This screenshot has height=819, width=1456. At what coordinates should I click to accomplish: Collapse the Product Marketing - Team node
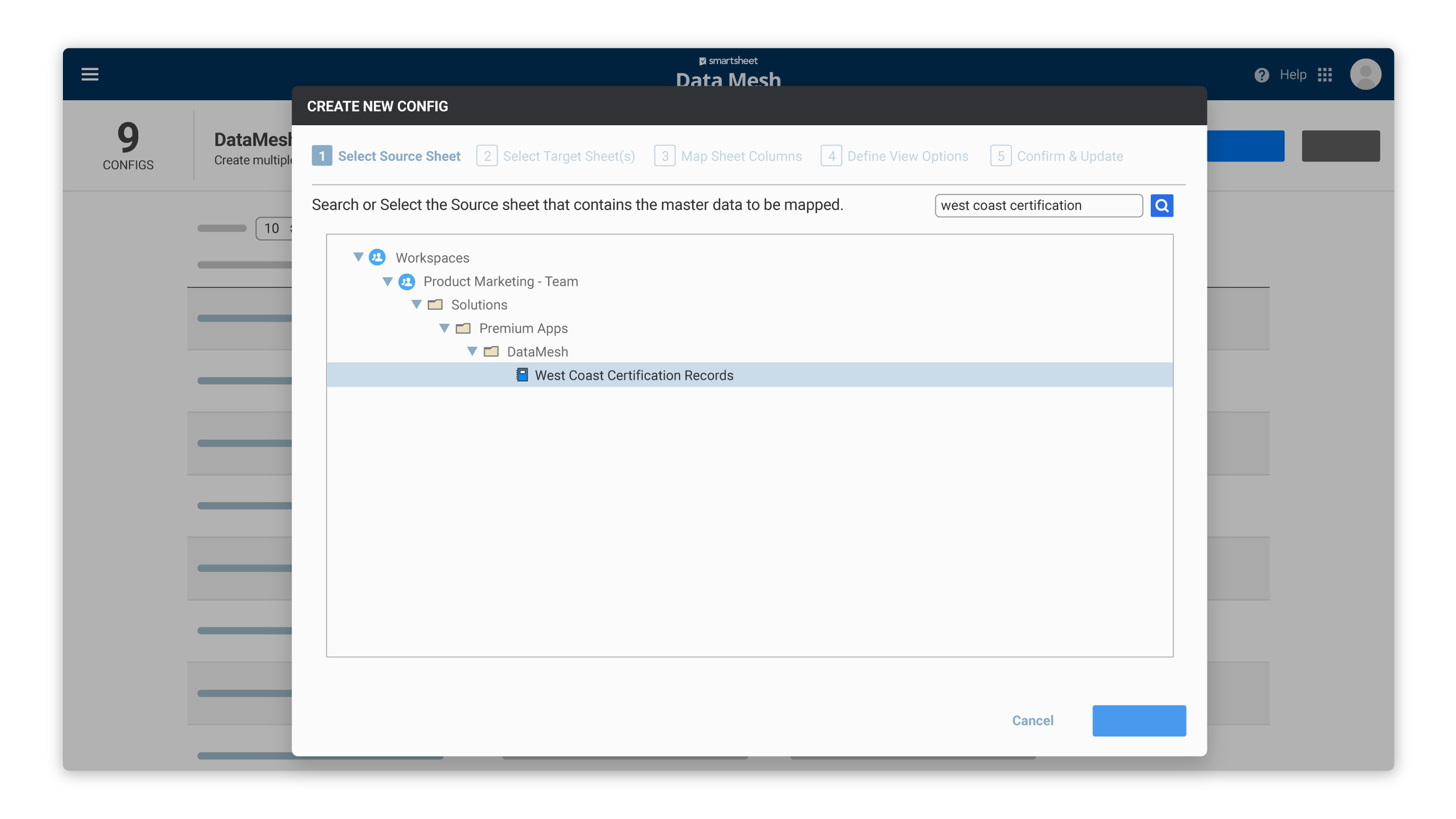click(x=387, y=282)
